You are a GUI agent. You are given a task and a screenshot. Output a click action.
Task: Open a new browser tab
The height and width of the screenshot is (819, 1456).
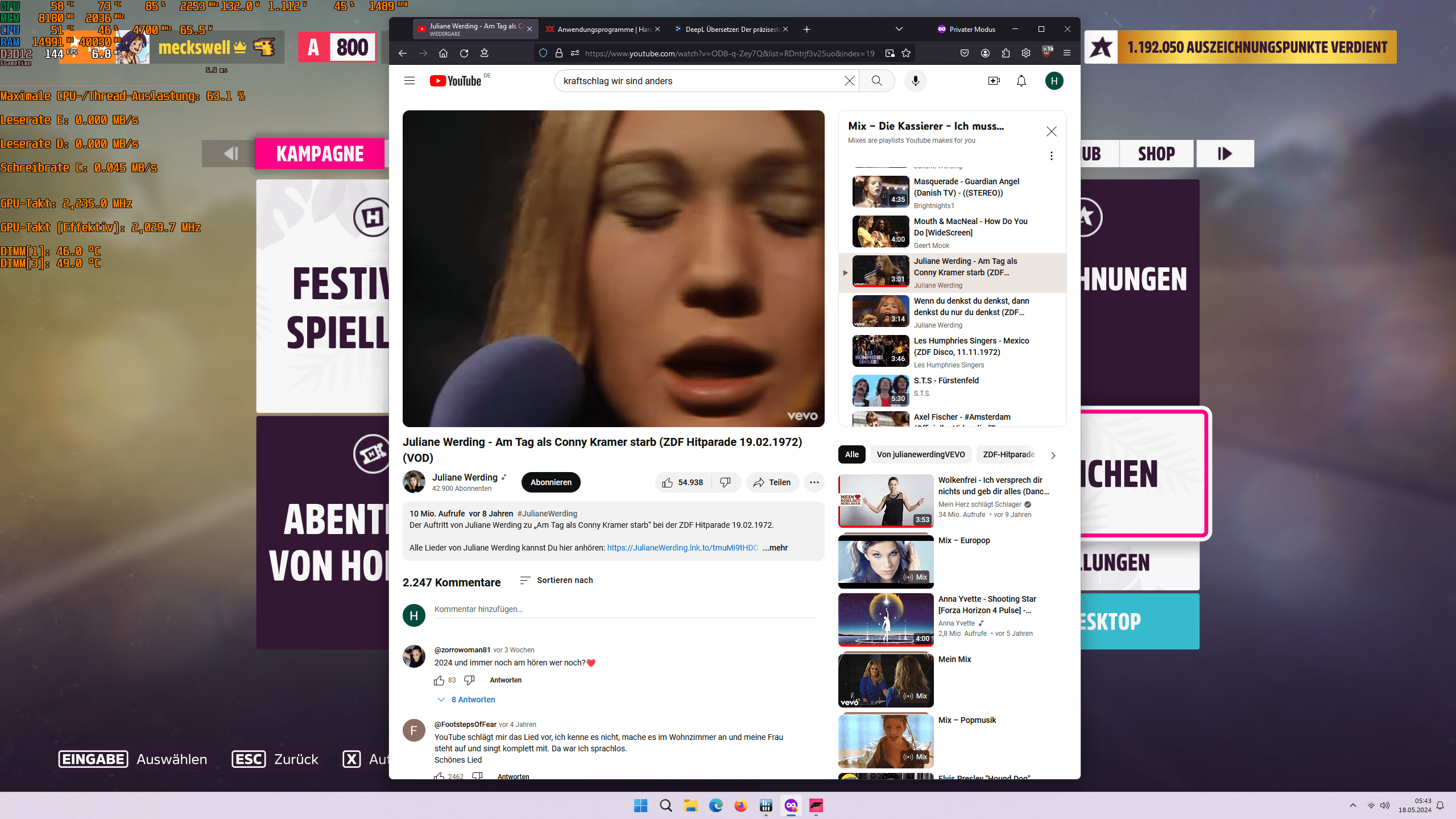tap(806, 29)
